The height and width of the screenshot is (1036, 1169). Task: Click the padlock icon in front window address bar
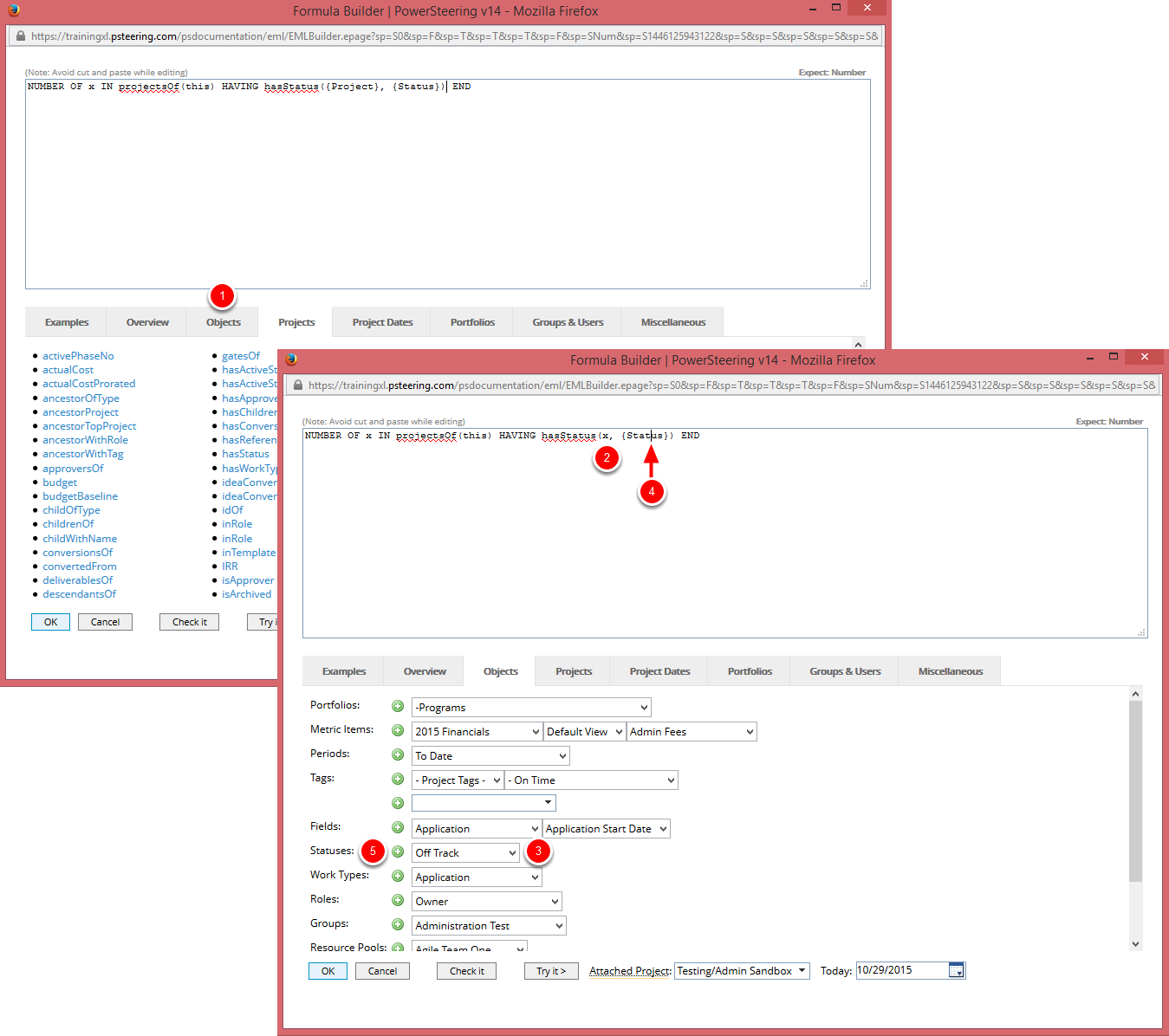coord(297,385)
